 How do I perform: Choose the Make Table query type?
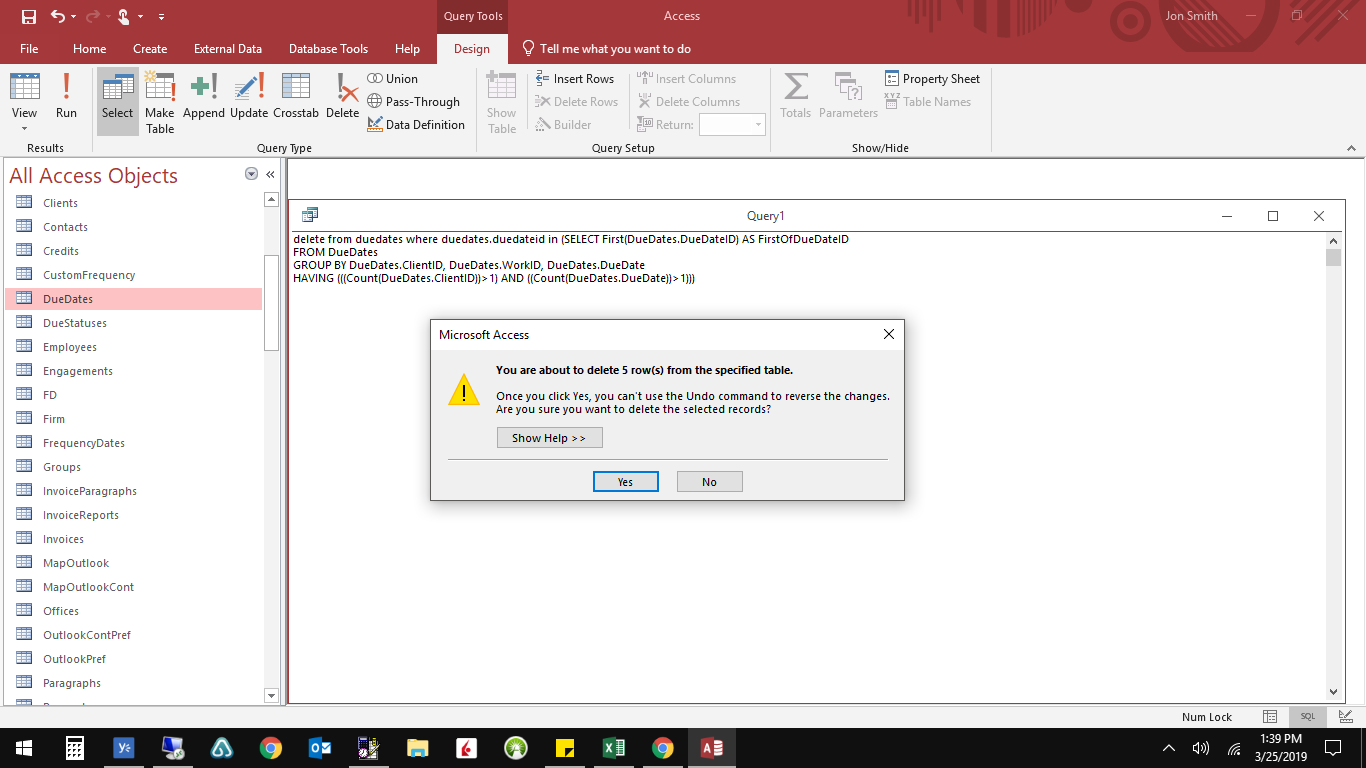160,102
